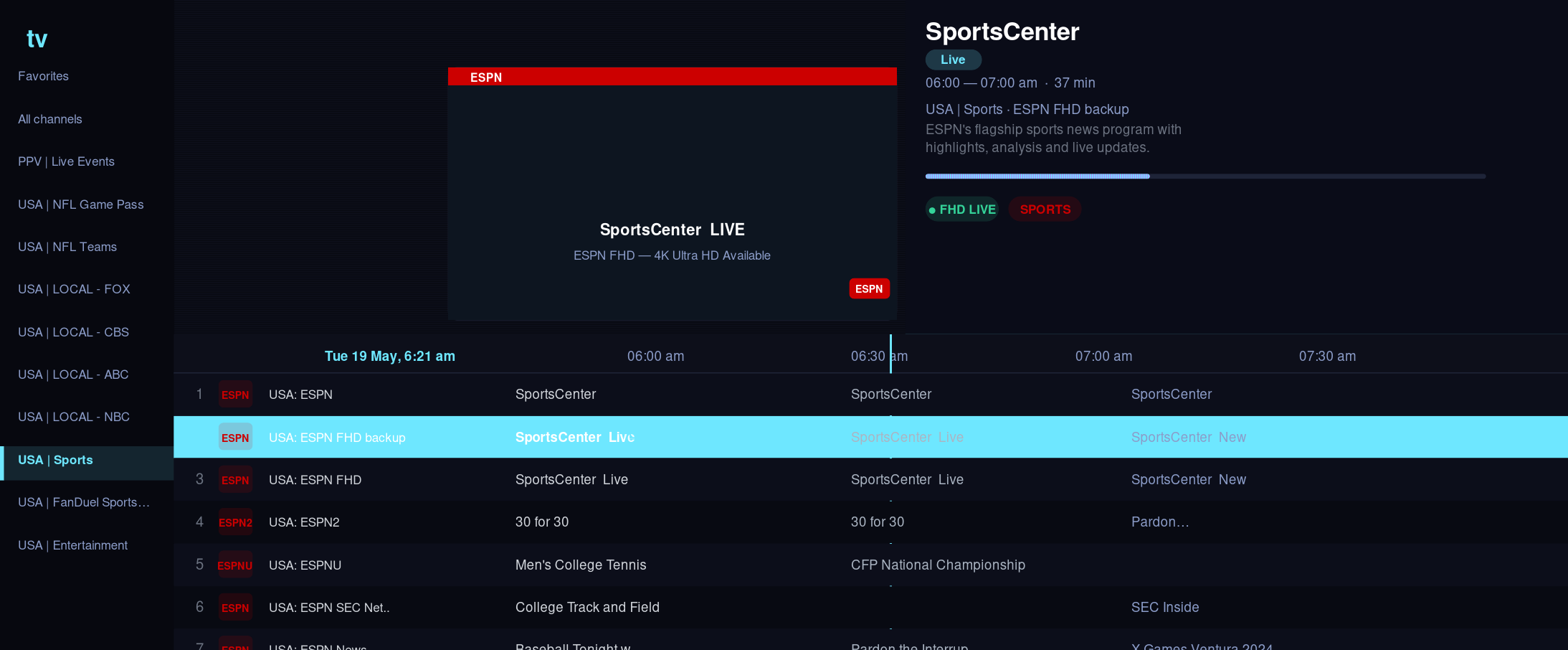Click the red SPORTS tag
This screenshot has width=1568, height=650.
click(1045, 209)
